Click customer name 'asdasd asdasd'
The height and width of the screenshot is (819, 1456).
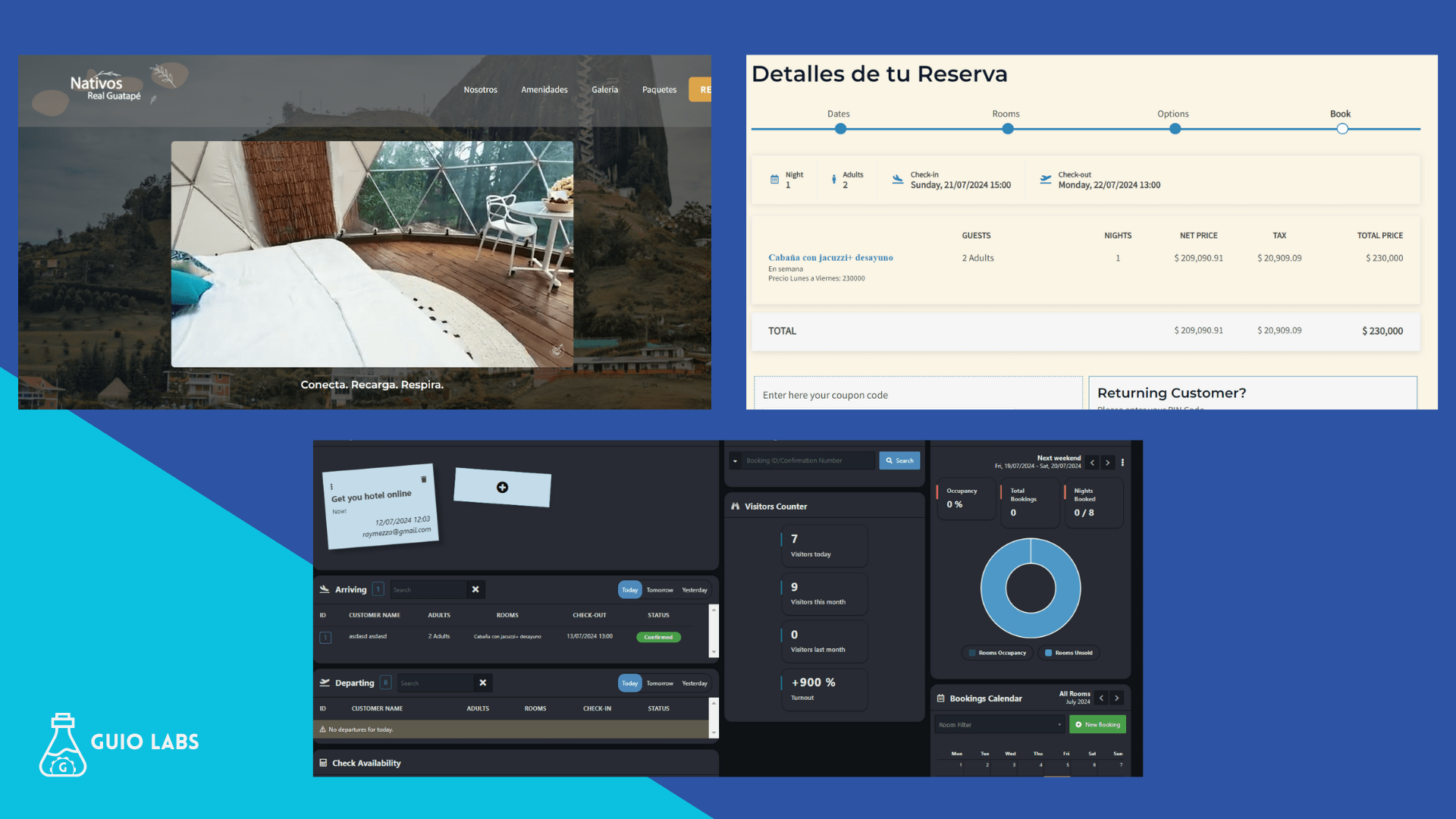pos(368,637)
